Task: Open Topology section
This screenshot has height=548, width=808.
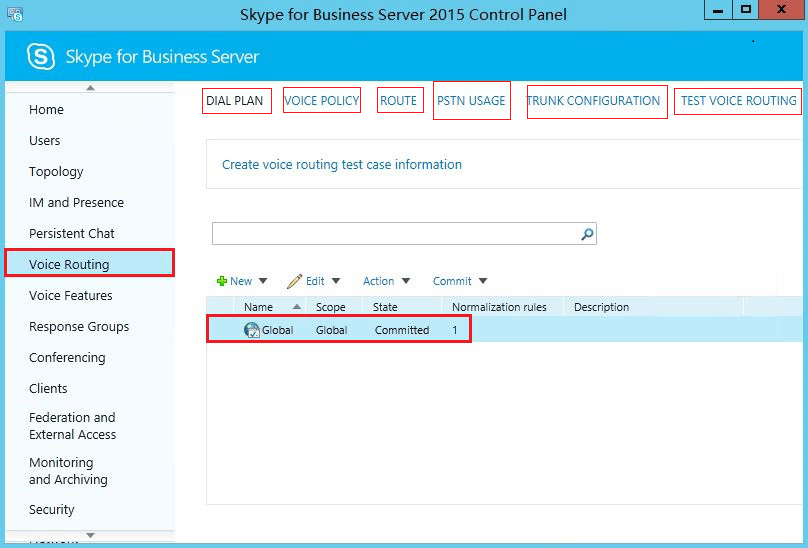Action: 56,172
